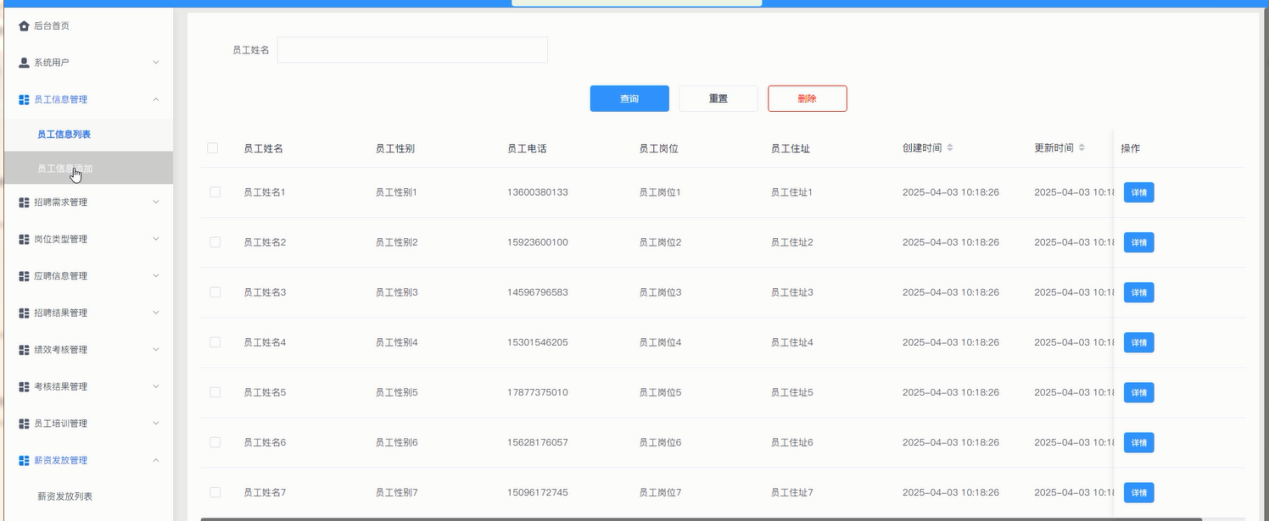The height and width of the screenshot is (521, 1269).
Task: Check the checkbox for 员工姓名6 row
Action: click(213, 442)
